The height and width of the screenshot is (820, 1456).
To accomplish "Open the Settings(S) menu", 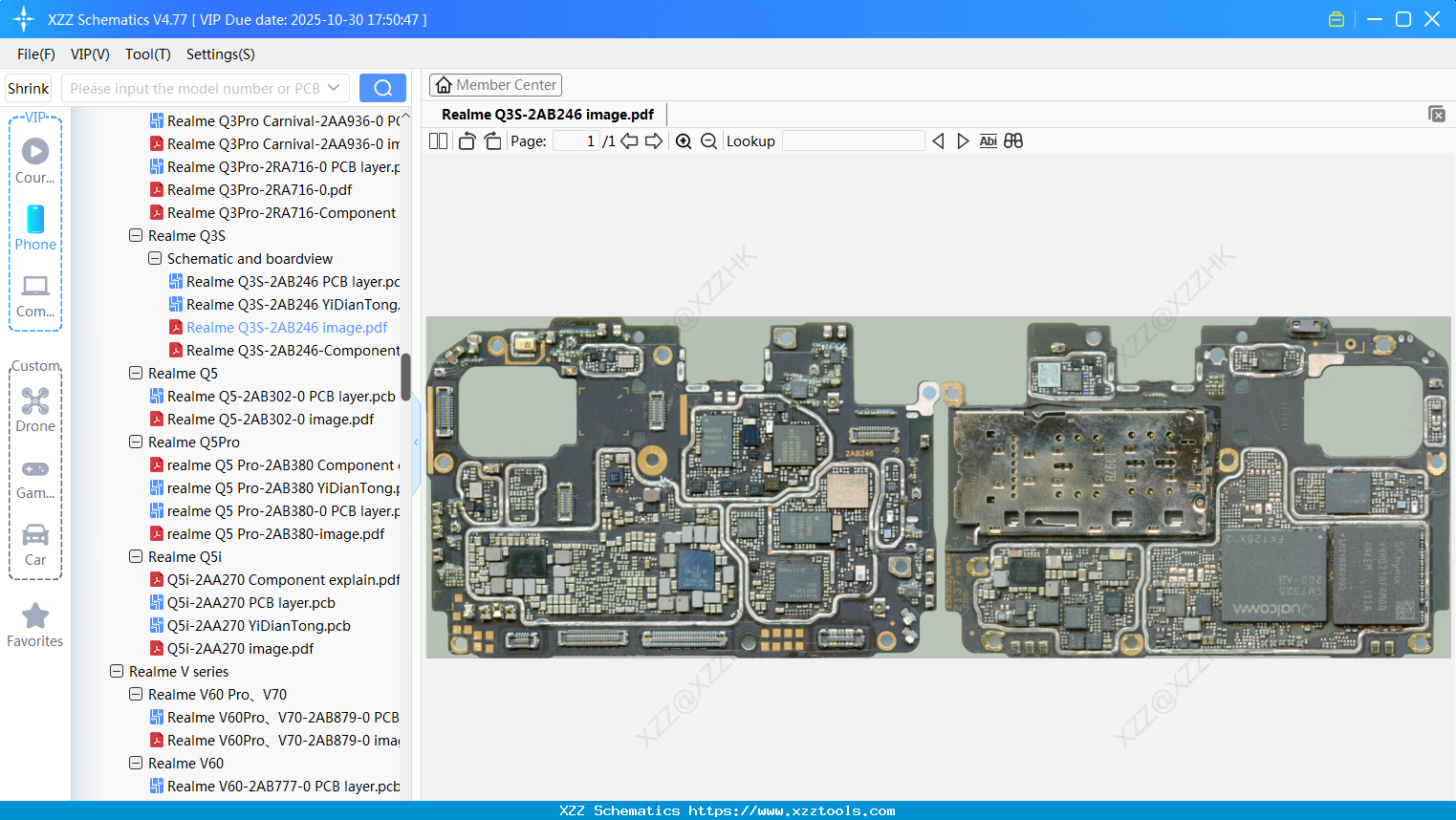I will 220,54.
